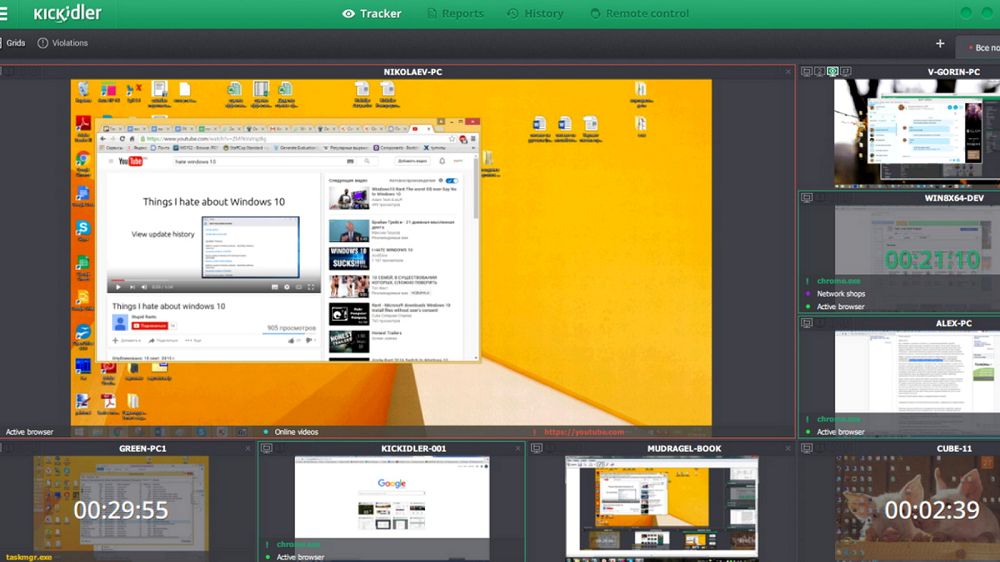1000x562 pixels.
Task: Click monitor icon in CUBE-11 header
Action: [807, 448]
